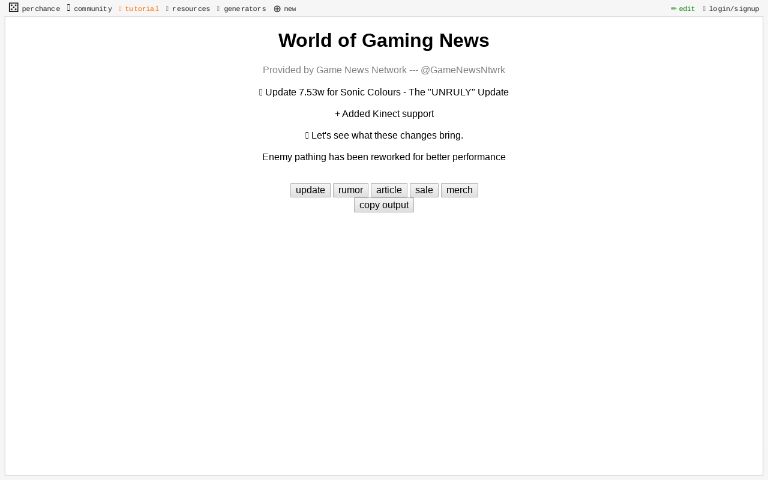Open the generators link in the top bar
The width and height of the screenshot is (768, 480).
(241, 8)
